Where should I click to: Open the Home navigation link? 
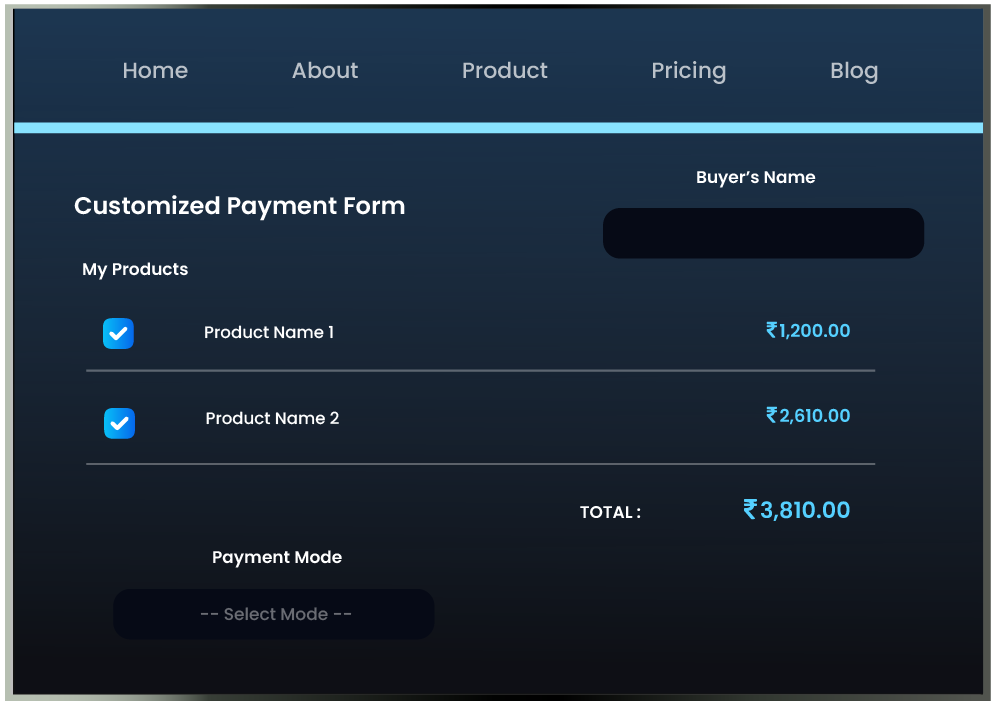pos(155,71)
